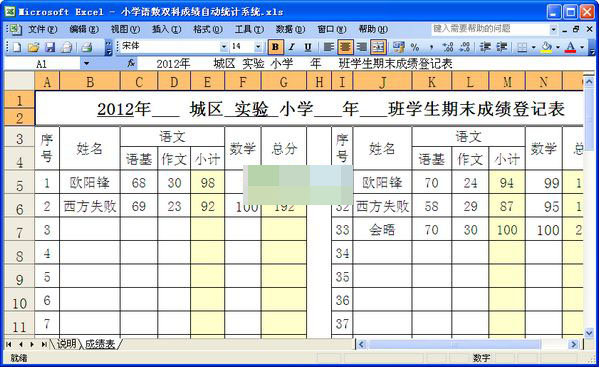The image size is (599, 367).
Task: Open help question box dropdown
Action: [553, 29]
